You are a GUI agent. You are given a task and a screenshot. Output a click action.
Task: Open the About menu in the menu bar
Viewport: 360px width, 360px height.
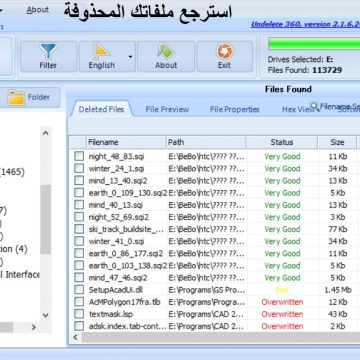(x=38, y=10)
